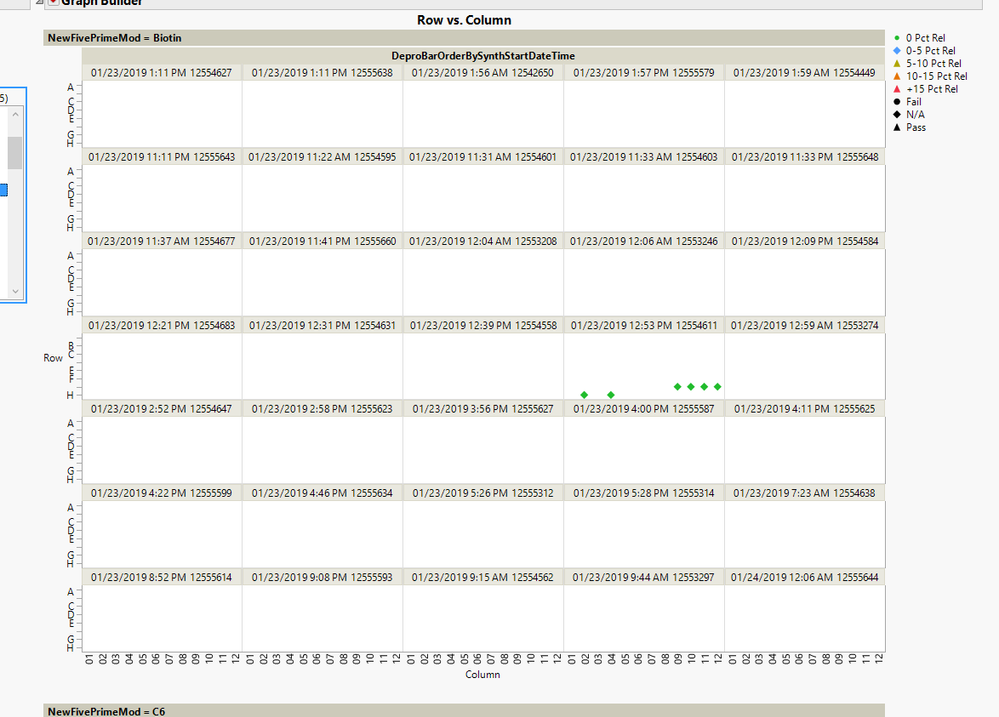Click the Row vs. Column graph title

(x=464, y=20)
